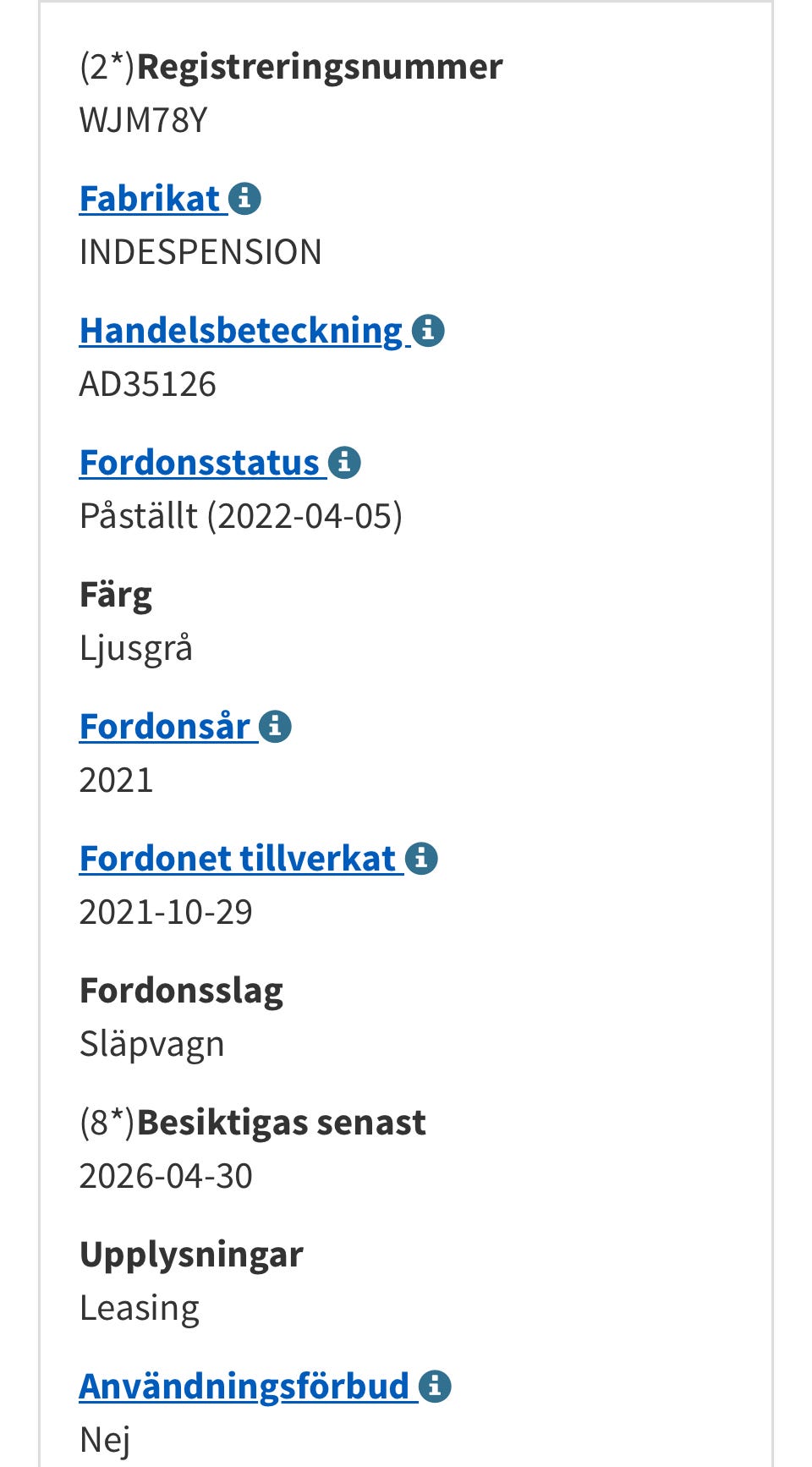Click the Leasing text under Upplysningar
This screenshot has height=1467, width=812.
pyautogui.click(x=140, y=1308)
